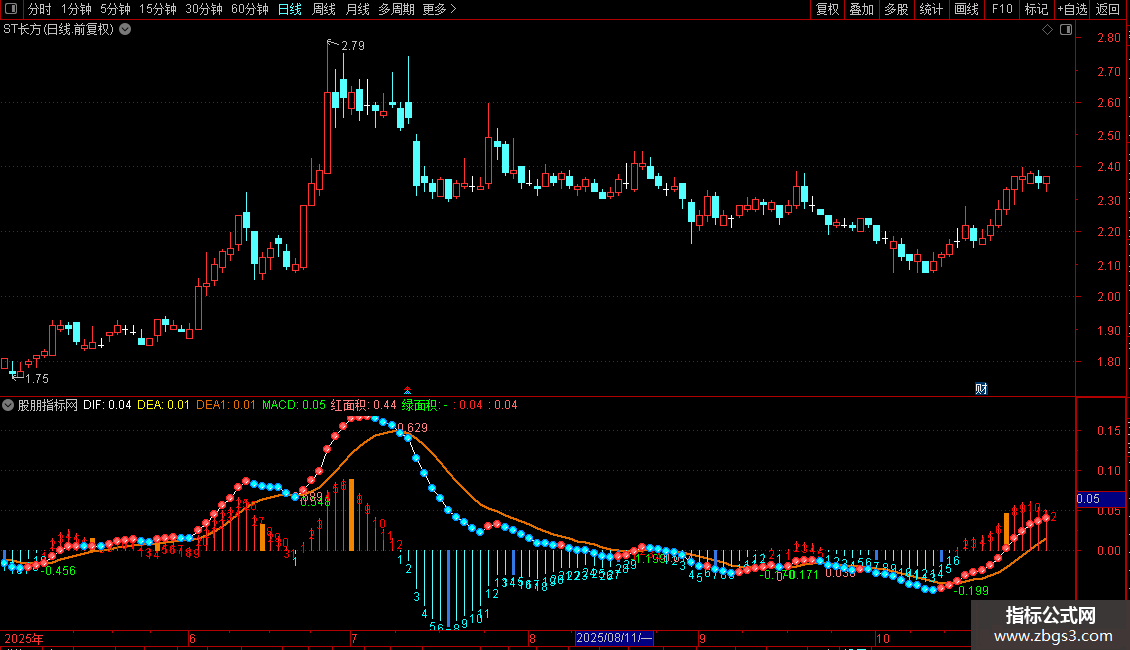Select the 15分钟 period tab

pos(157,9)
